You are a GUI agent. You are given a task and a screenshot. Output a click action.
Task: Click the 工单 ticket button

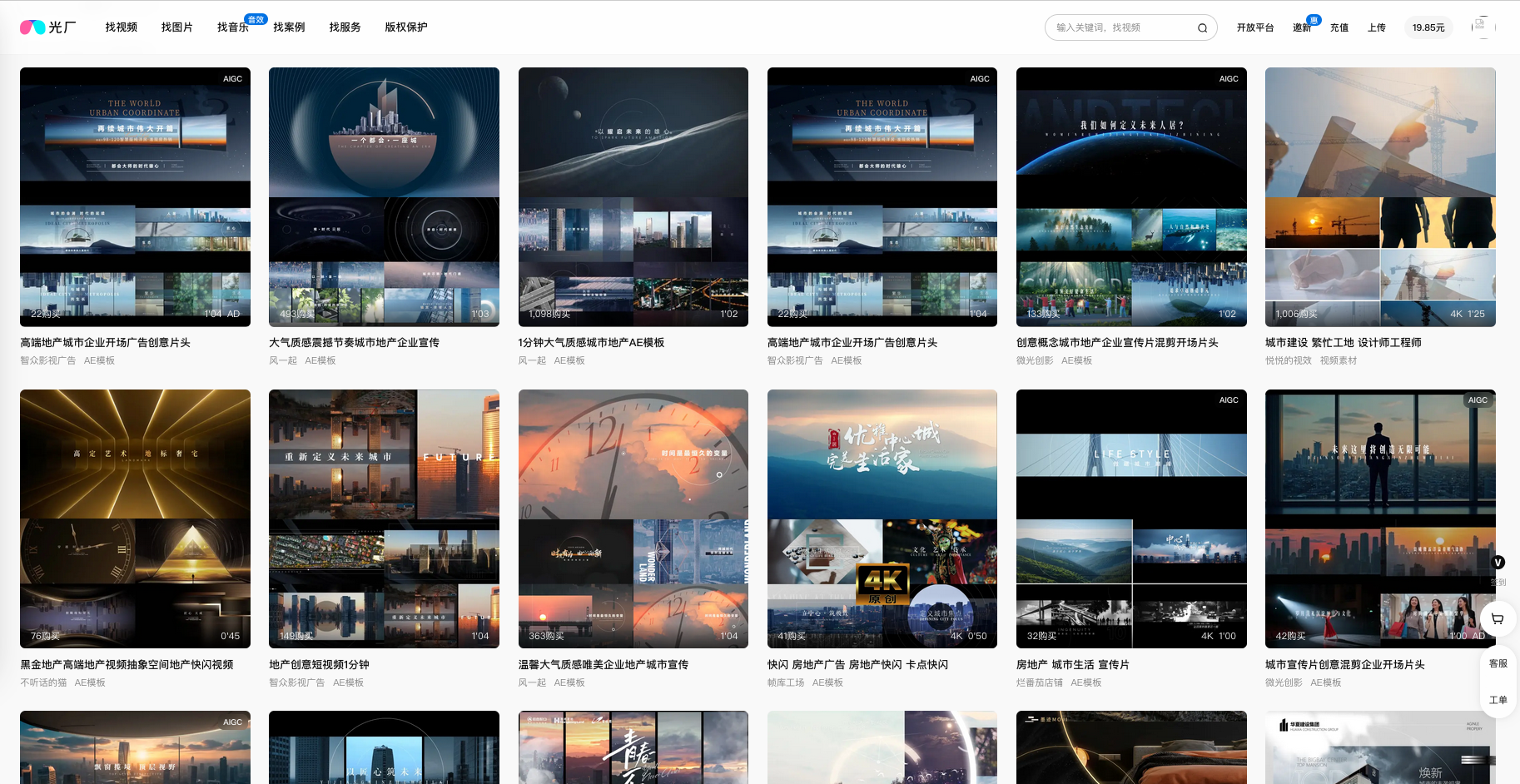[x=1498, y=700]
